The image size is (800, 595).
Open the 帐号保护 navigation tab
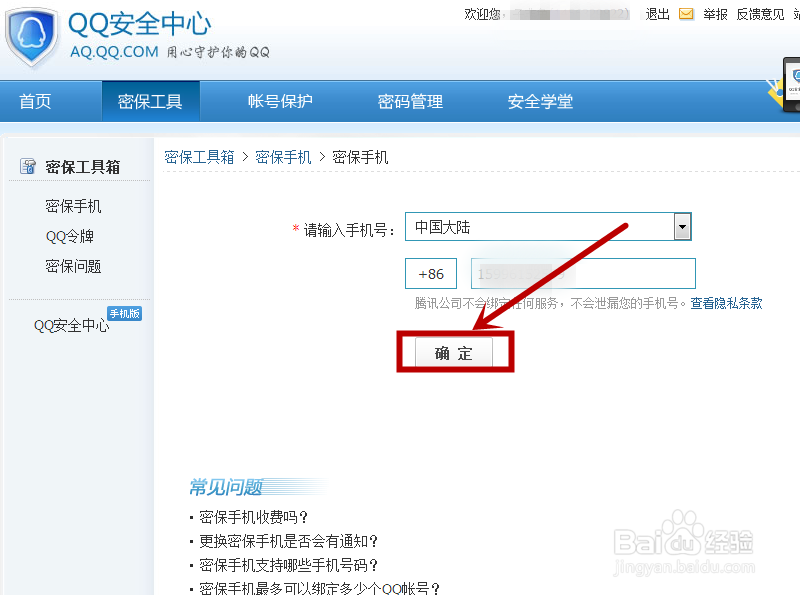(x=280, y=101)
